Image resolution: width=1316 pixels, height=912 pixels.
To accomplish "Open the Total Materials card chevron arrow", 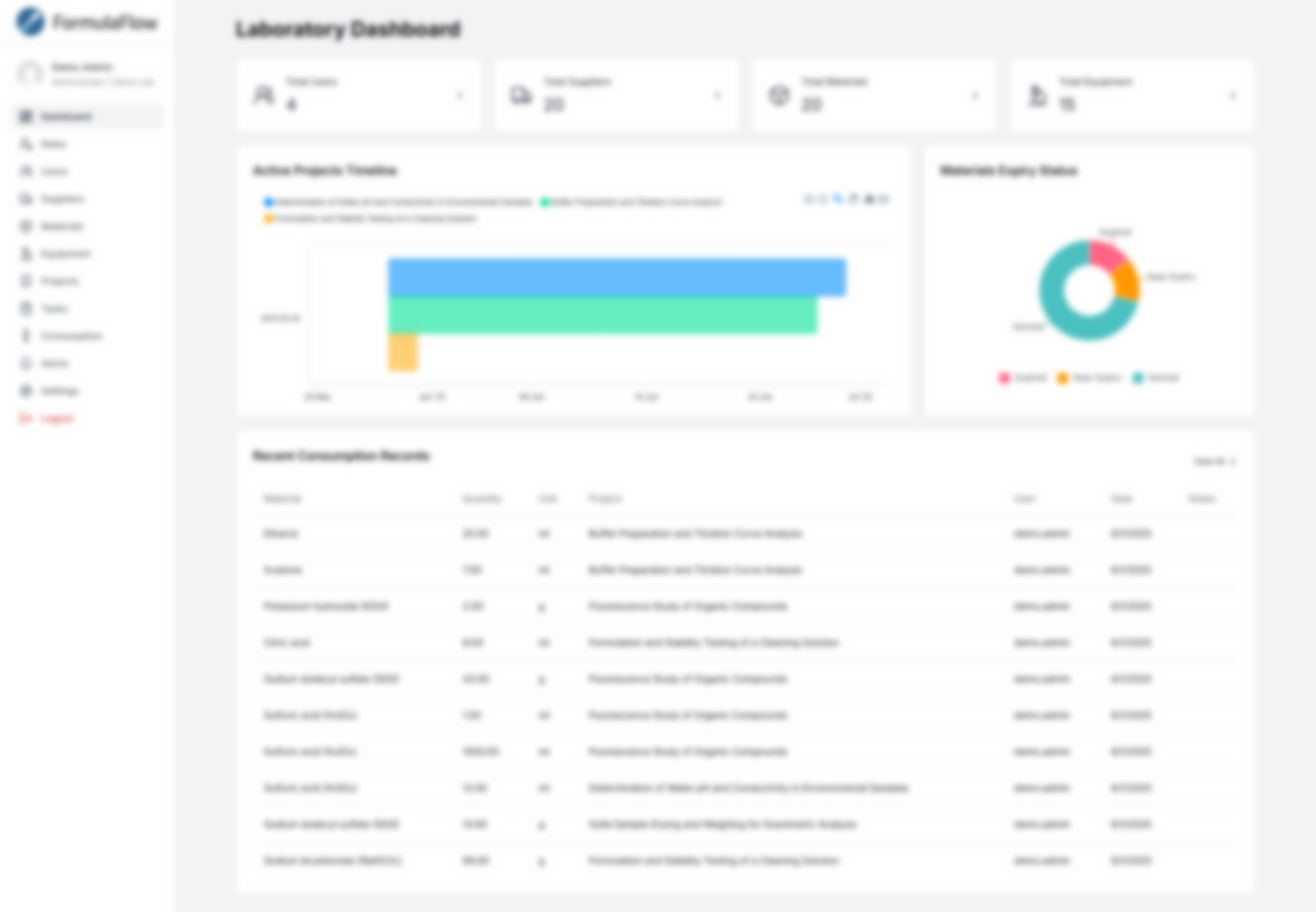I will tap(975, 96).
